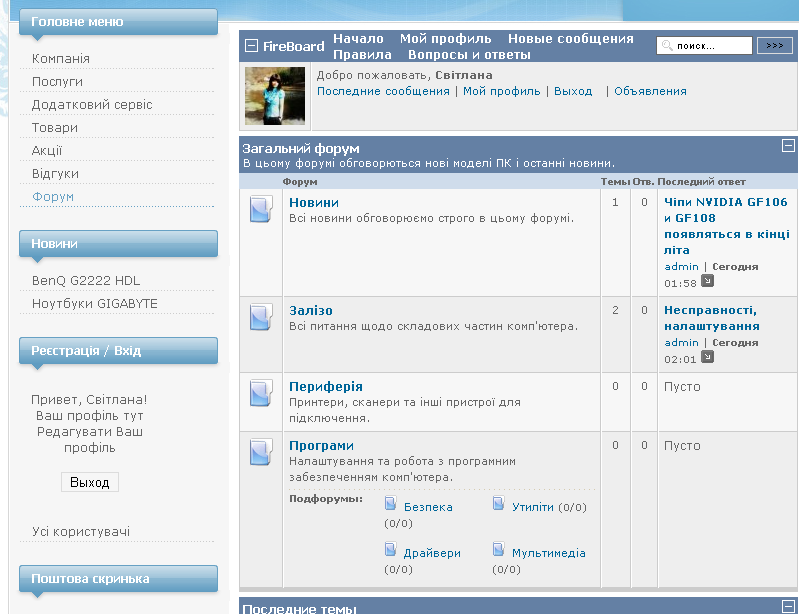Image resolution: width=799 pixels, height=614 pixels.
Task: Collapse the FireBoard header panel
Action: 251,46
